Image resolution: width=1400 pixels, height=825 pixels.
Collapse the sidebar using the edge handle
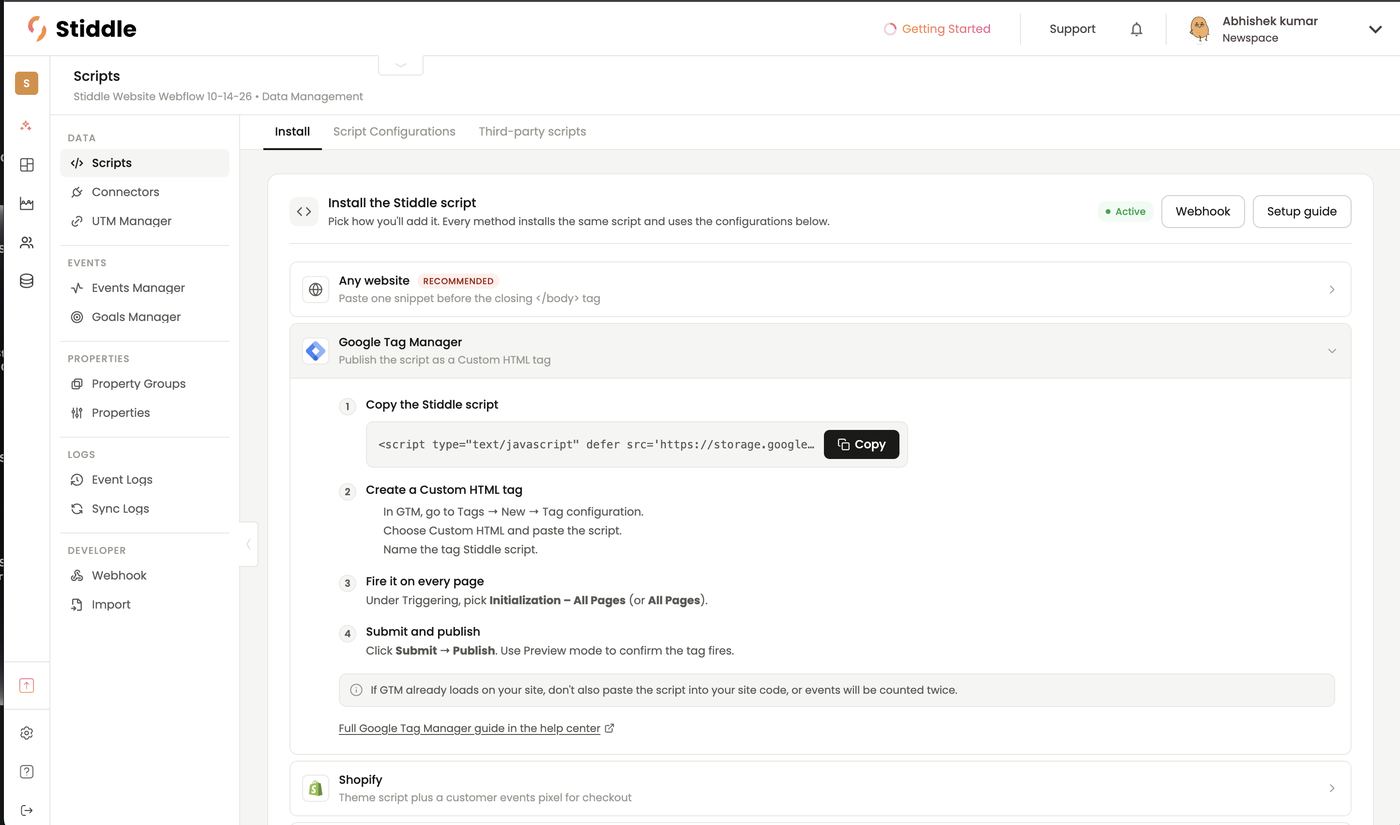tap(248, 545)
